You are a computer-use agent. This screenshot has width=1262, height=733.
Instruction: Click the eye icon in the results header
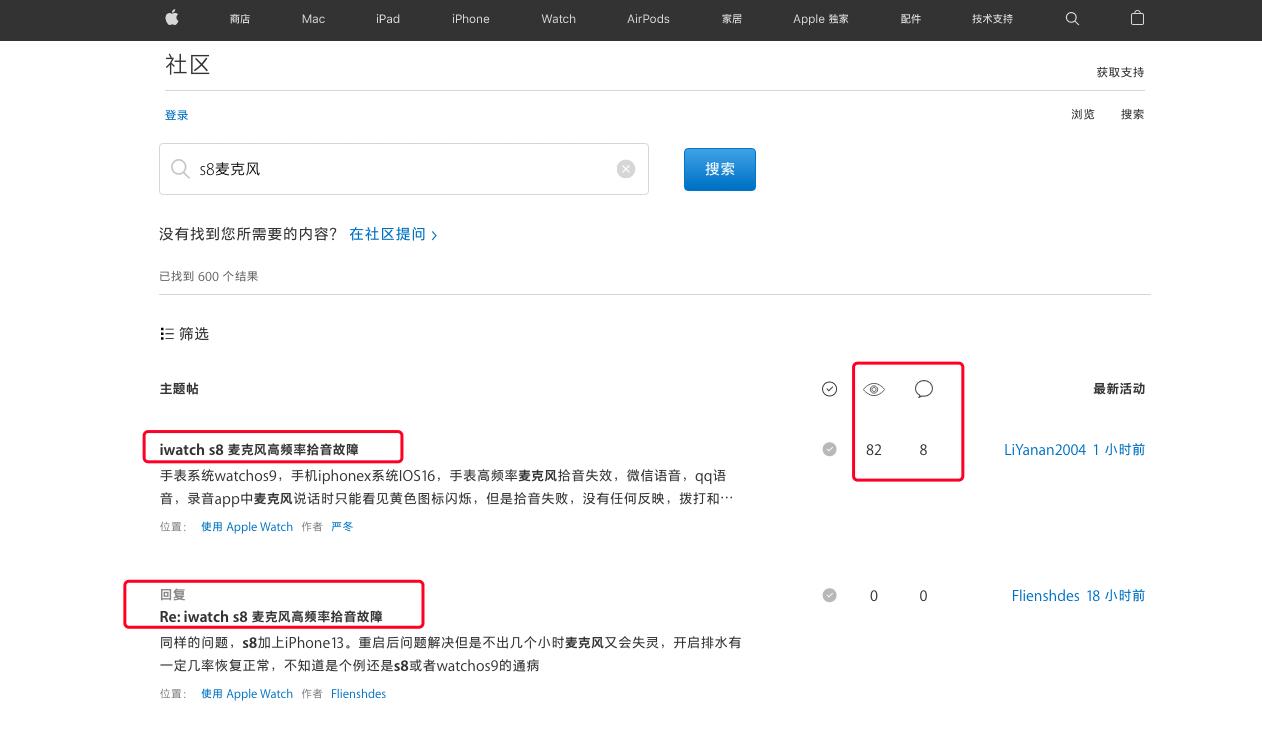[x=874, y=389]
